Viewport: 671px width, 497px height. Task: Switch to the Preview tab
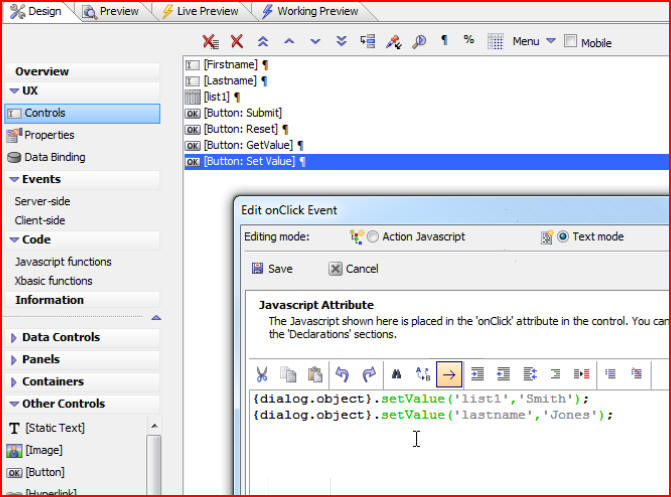[x=110, y=11]
